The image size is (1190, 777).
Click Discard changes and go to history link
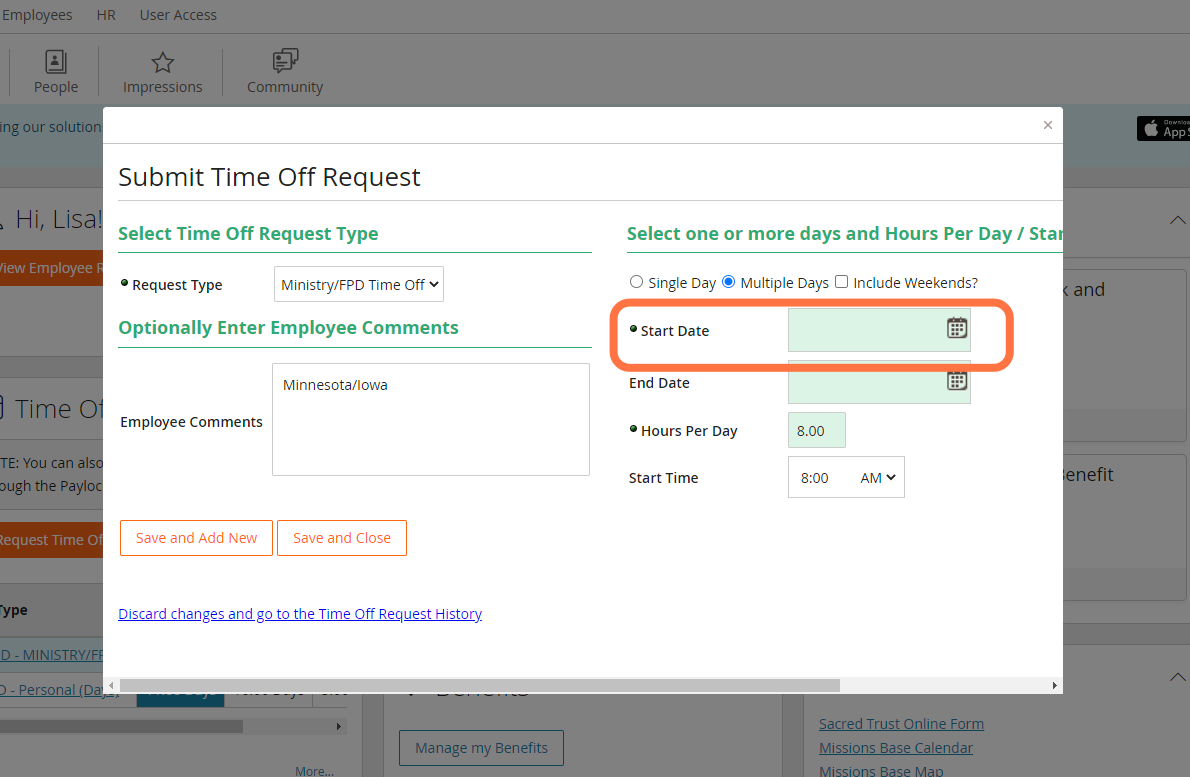coord(300,614)
